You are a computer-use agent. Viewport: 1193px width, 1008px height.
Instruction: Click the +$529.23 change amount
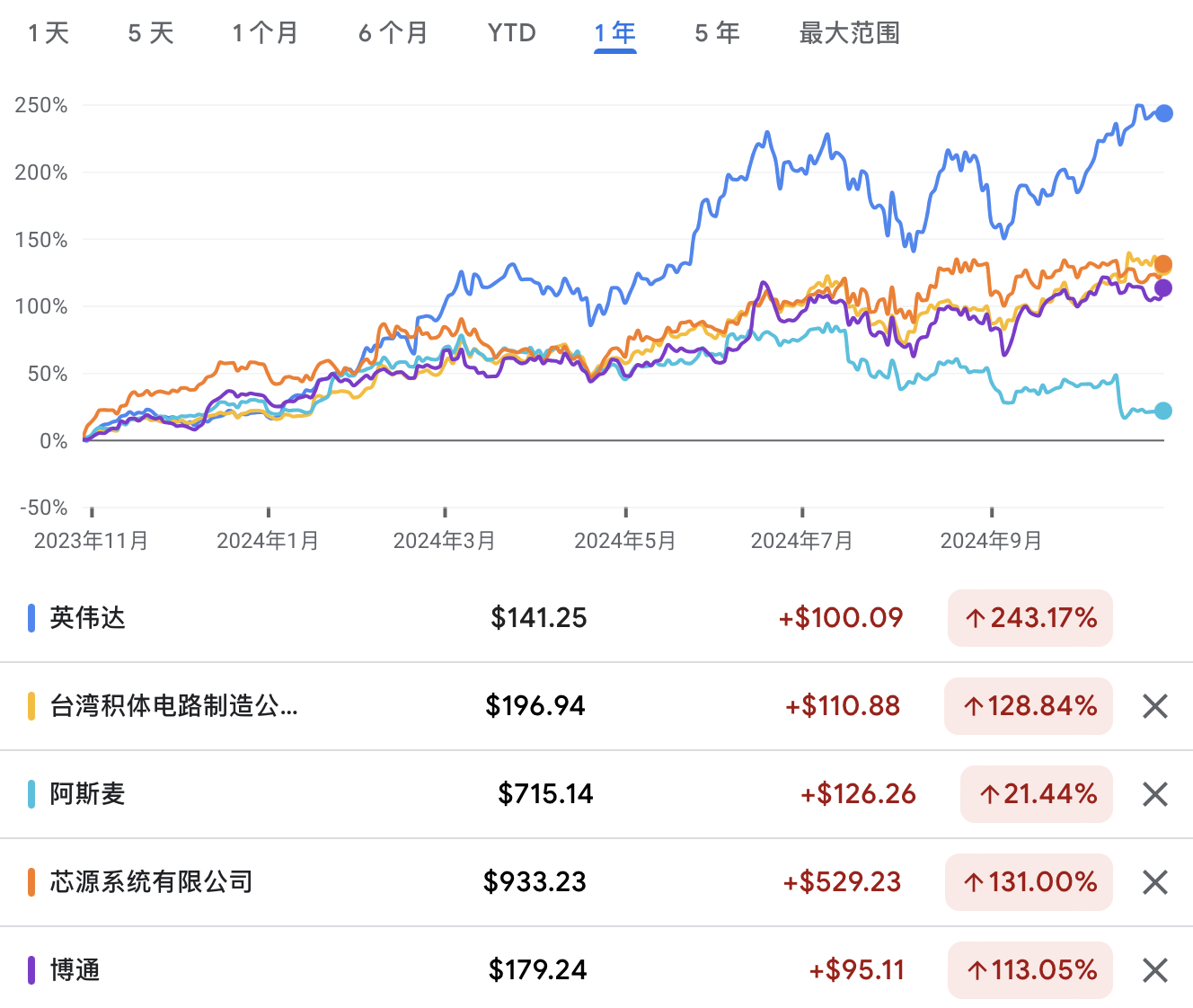(x=842, y=882)
